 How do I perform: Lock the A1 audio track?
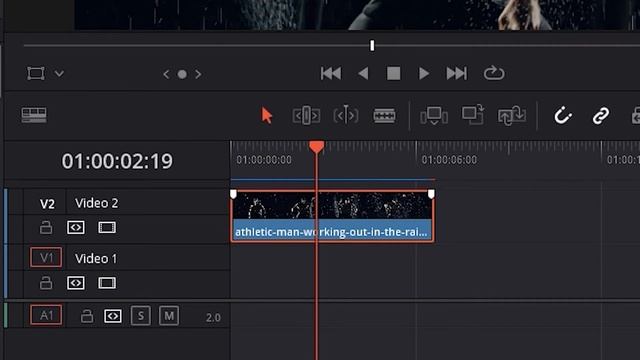coord(87,316)
